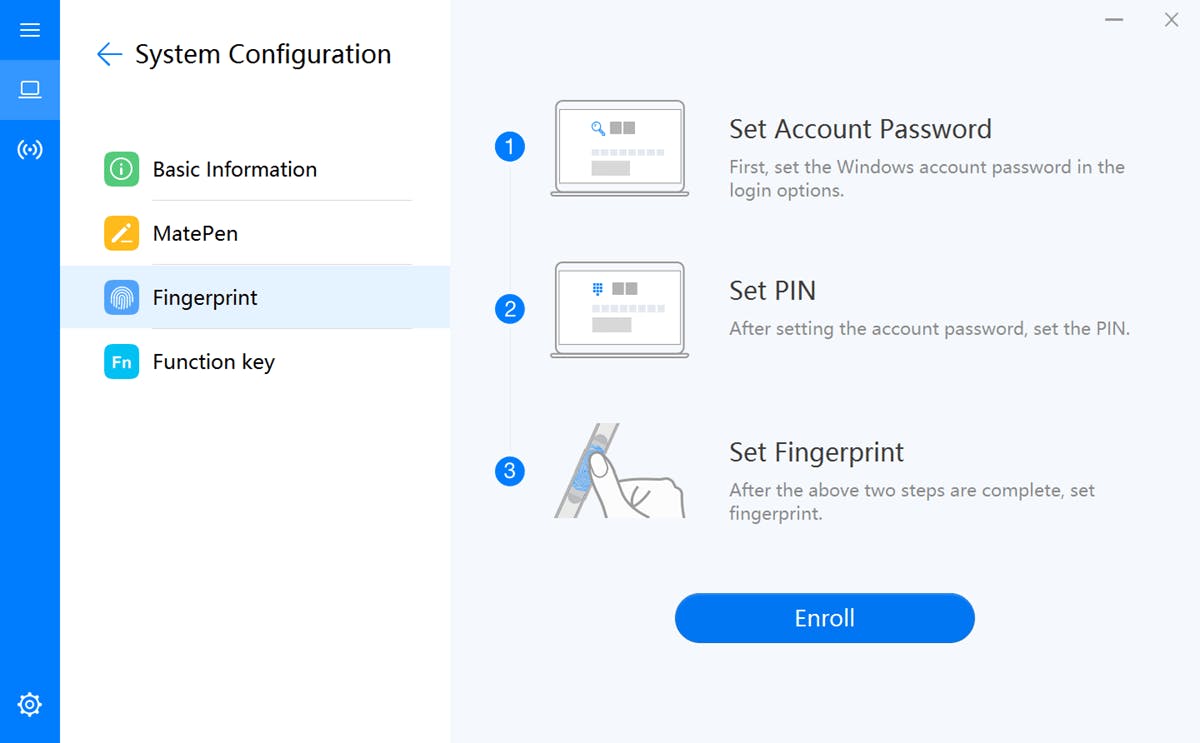Switch to the MatePen section

pos(195,233)
